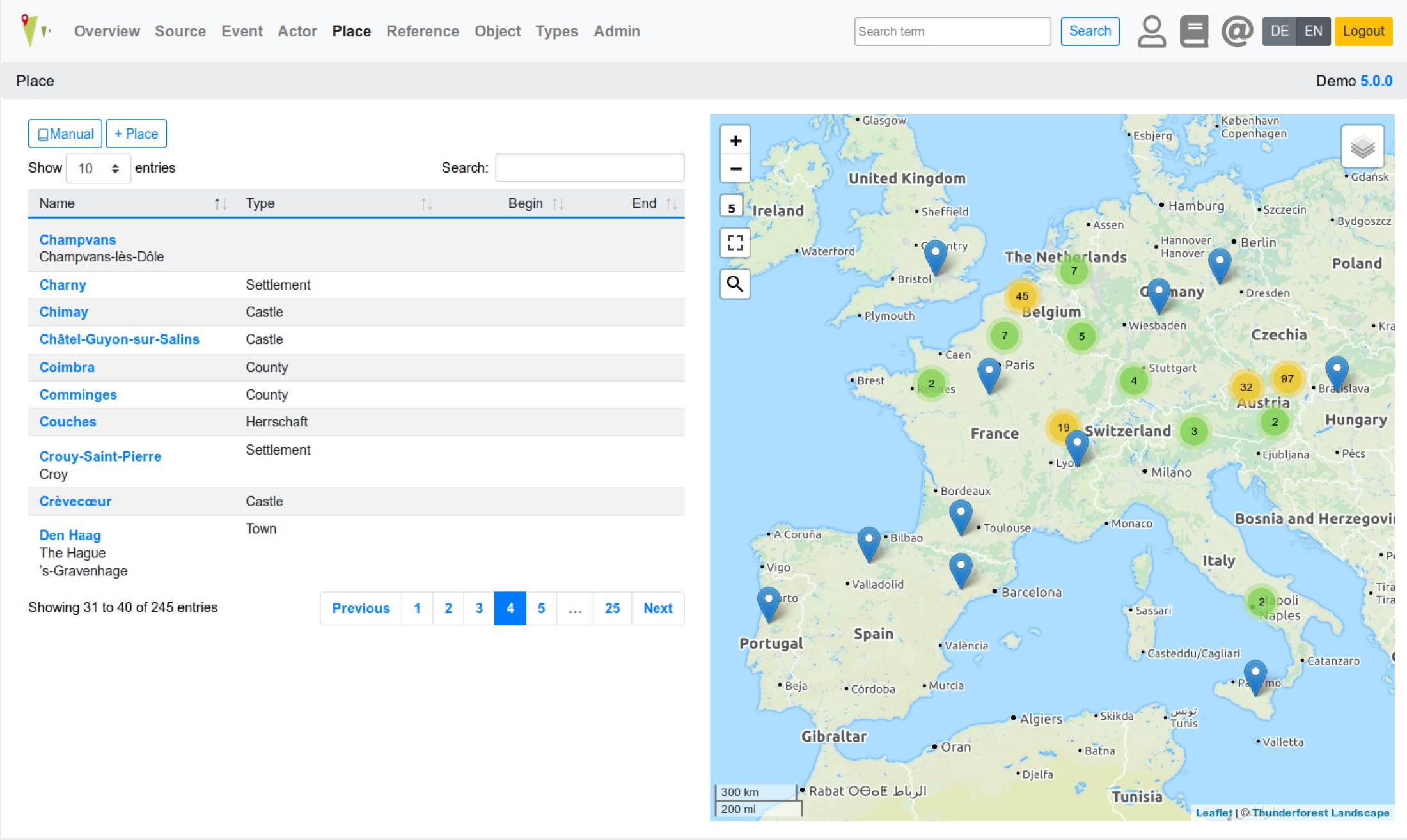The height and width of the screenshot is (840, 1407).
Task: Open the Reference menu item
Action: [x=422, y=31]
